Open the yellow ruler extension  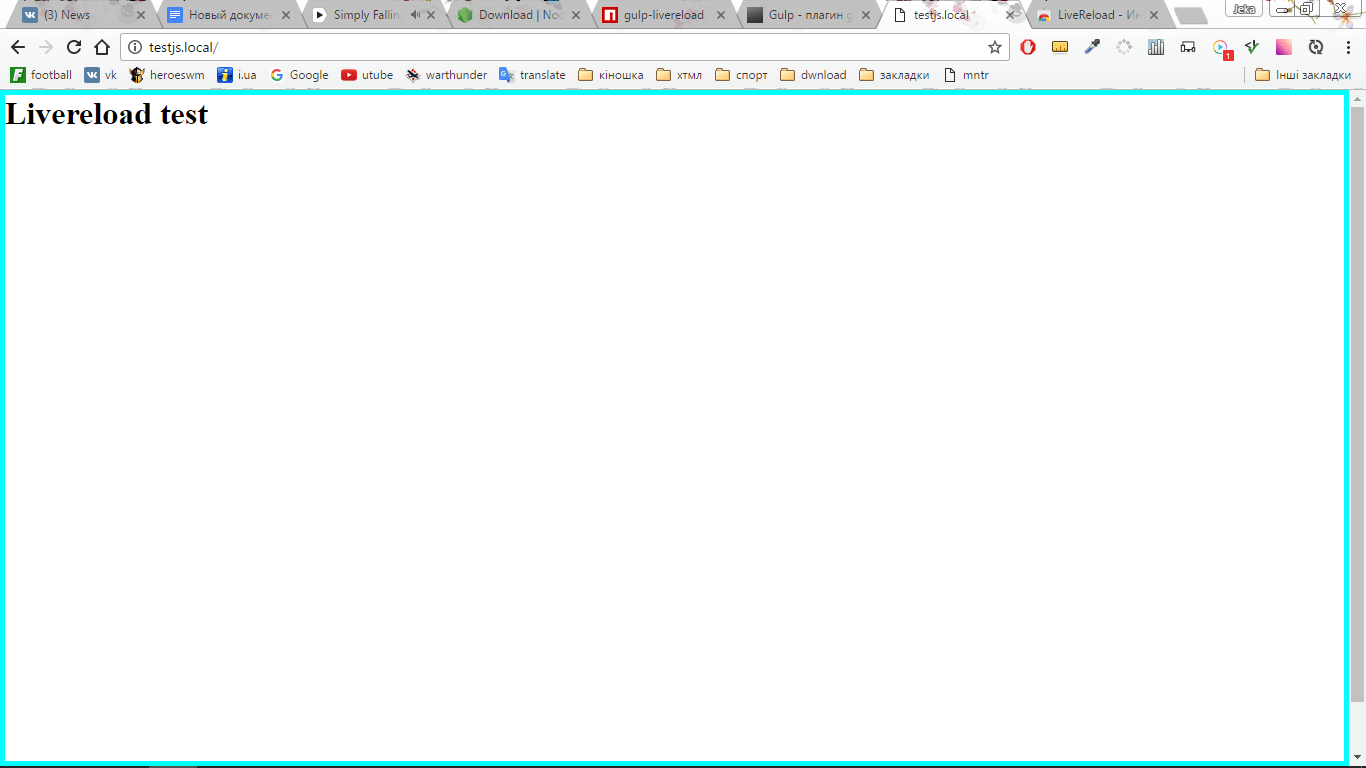tap(1060, 47)
